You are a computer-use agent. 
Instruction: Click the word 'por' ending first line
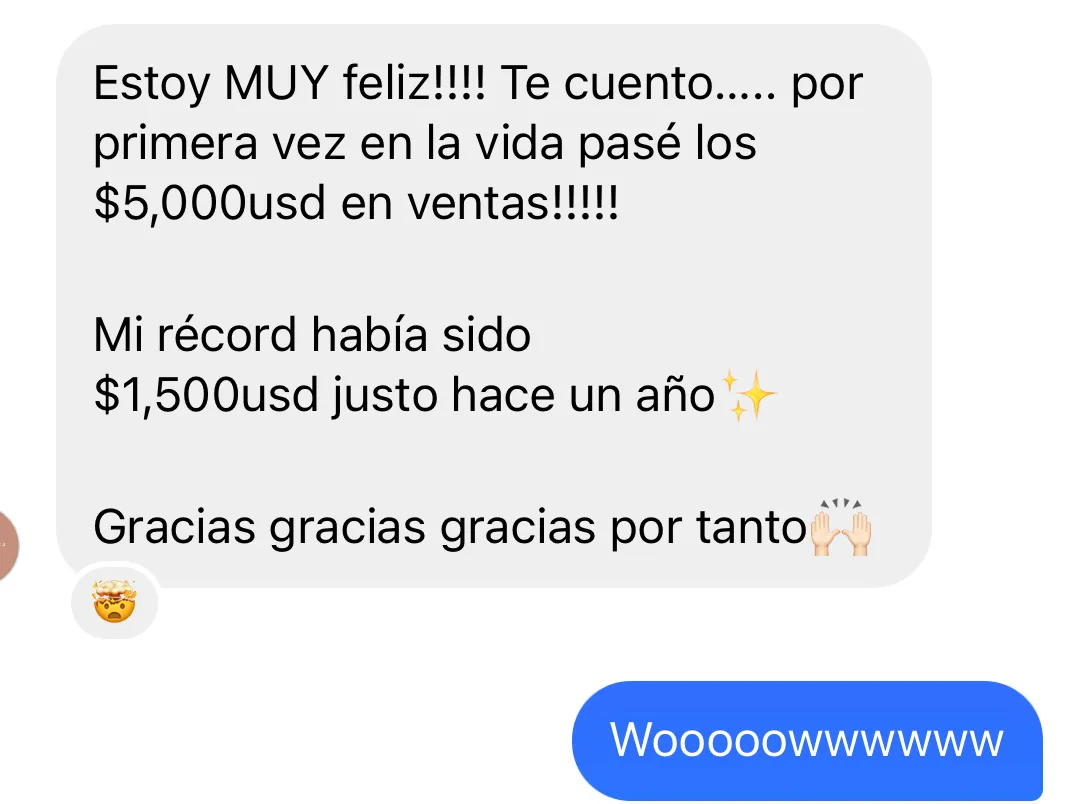coord(827,85)
